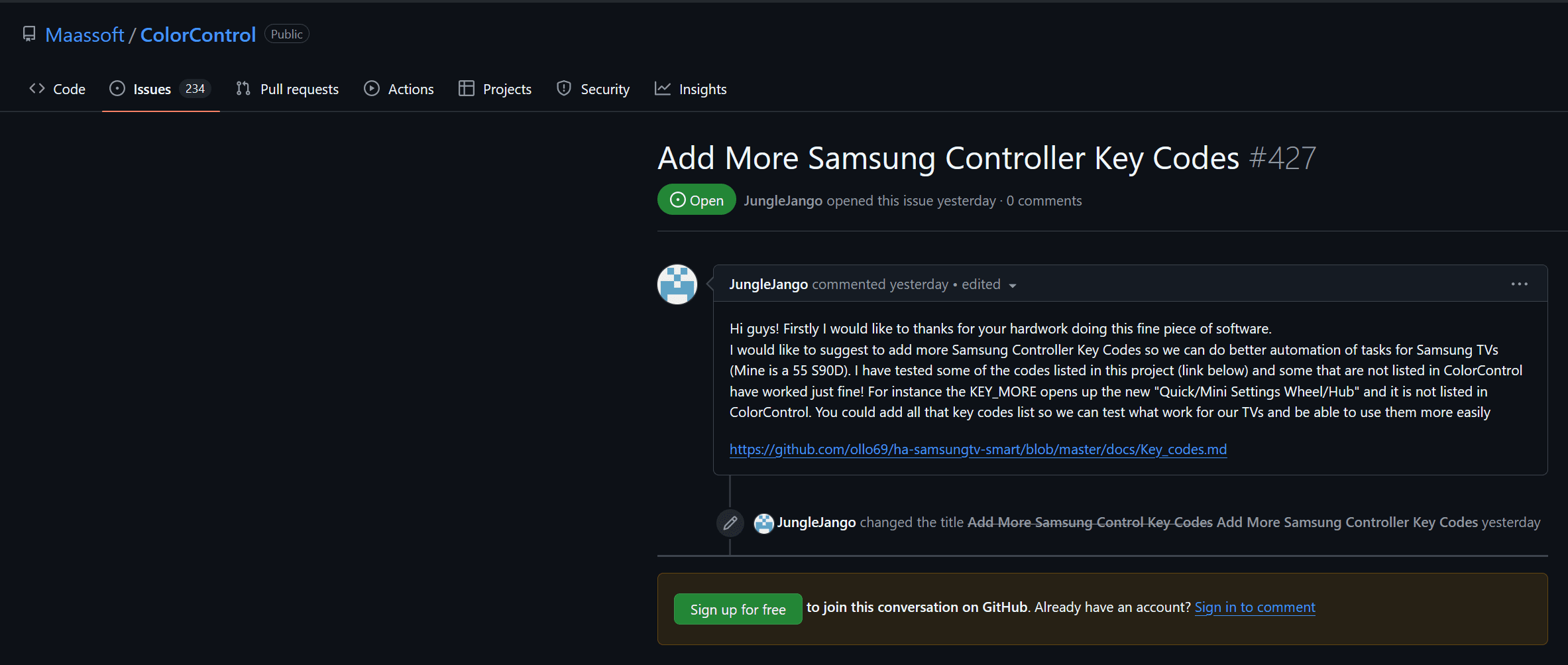Switch to the Code tab
Screen dimensions: 1568x665
58,89
